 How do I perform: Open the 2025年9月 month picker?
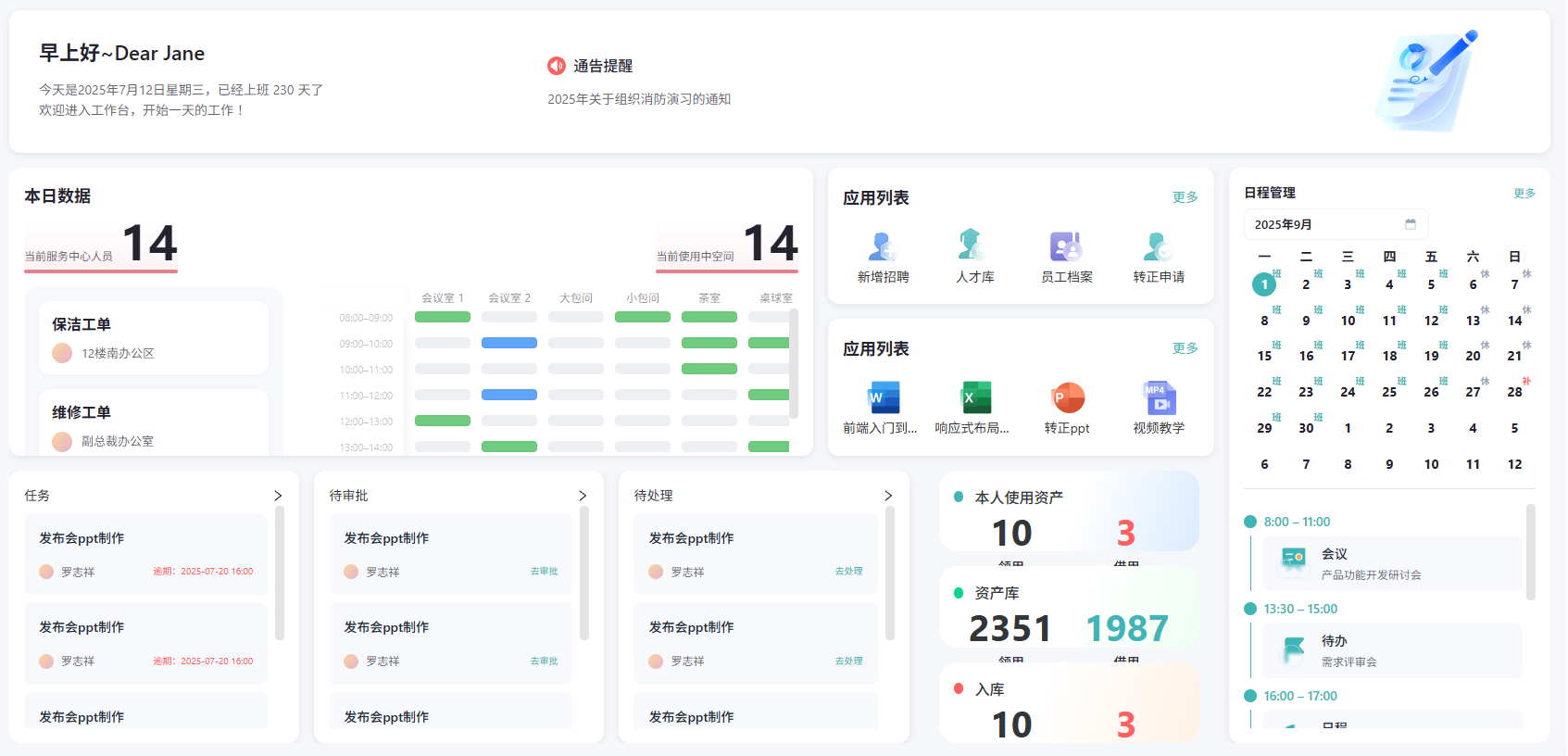pos(1335,224)
